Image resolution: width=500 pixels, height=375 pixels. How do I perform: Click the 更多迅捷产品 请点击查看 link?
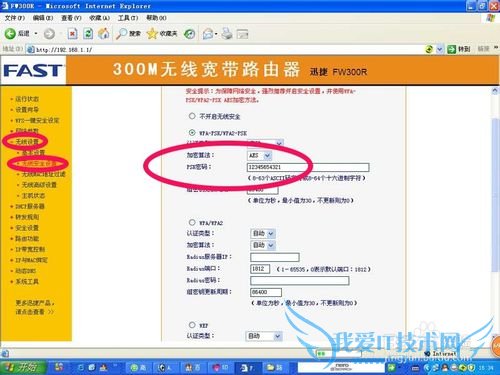[35, 307]
